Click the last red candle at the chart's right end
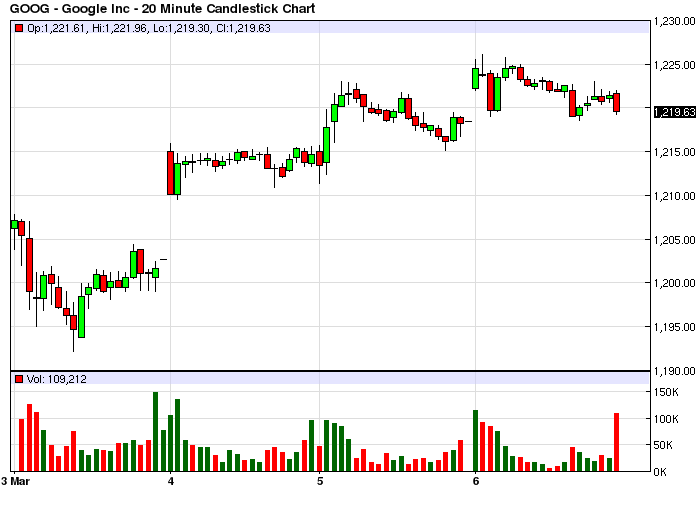 [x=617, y=102]
